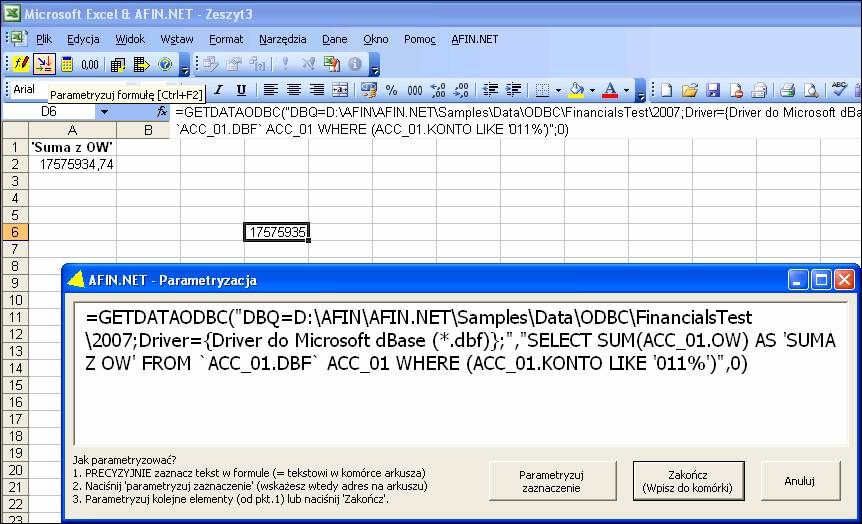Apply percent style to the cell
Image resolution: width=862 pixels, height=524 pixels.
pyautogui.click(x=391, y=90)
